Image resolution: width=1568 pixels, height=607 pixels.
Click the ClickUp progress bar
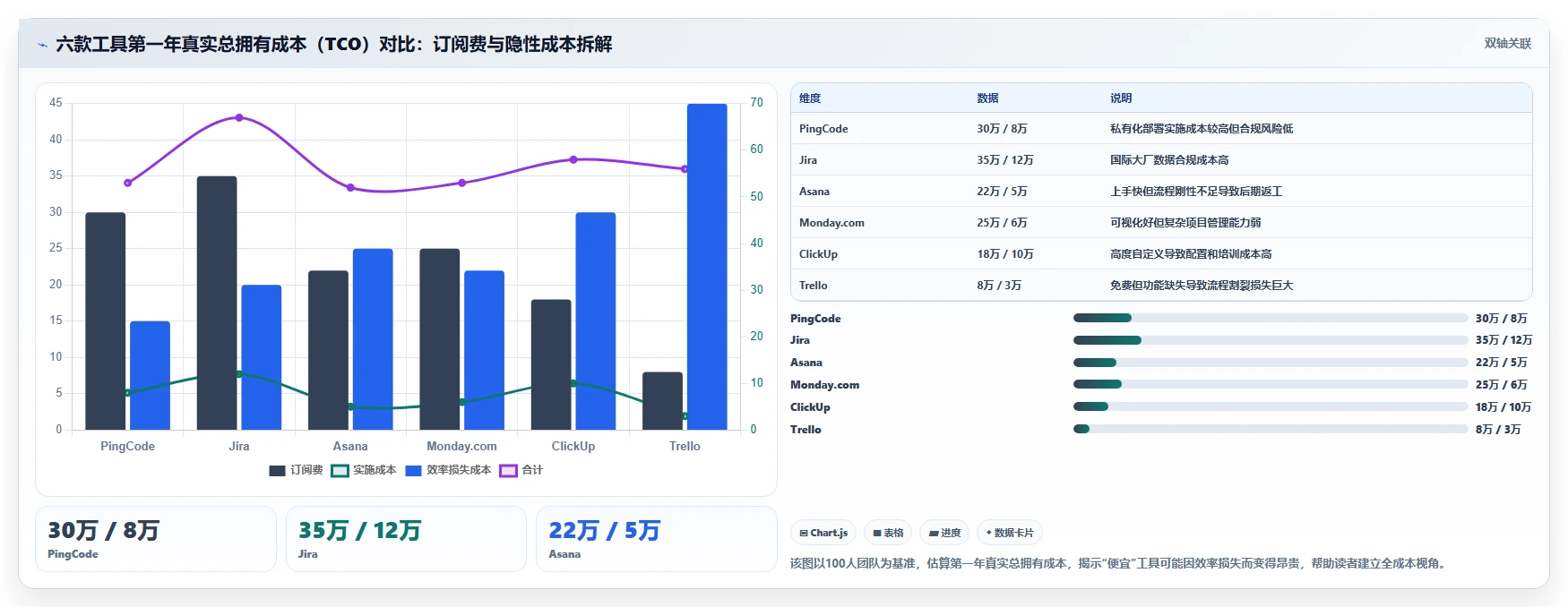tap(1271, 406)
